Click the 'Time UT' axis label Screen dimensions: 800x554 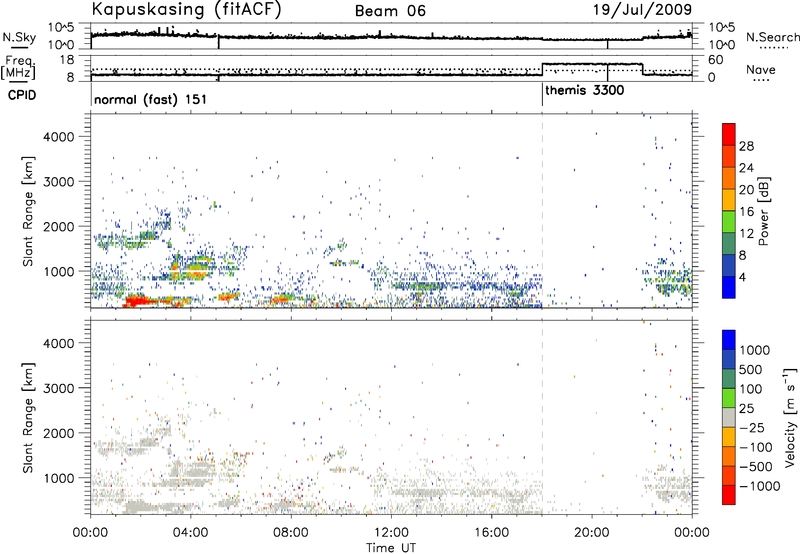(x=391, y=548)
